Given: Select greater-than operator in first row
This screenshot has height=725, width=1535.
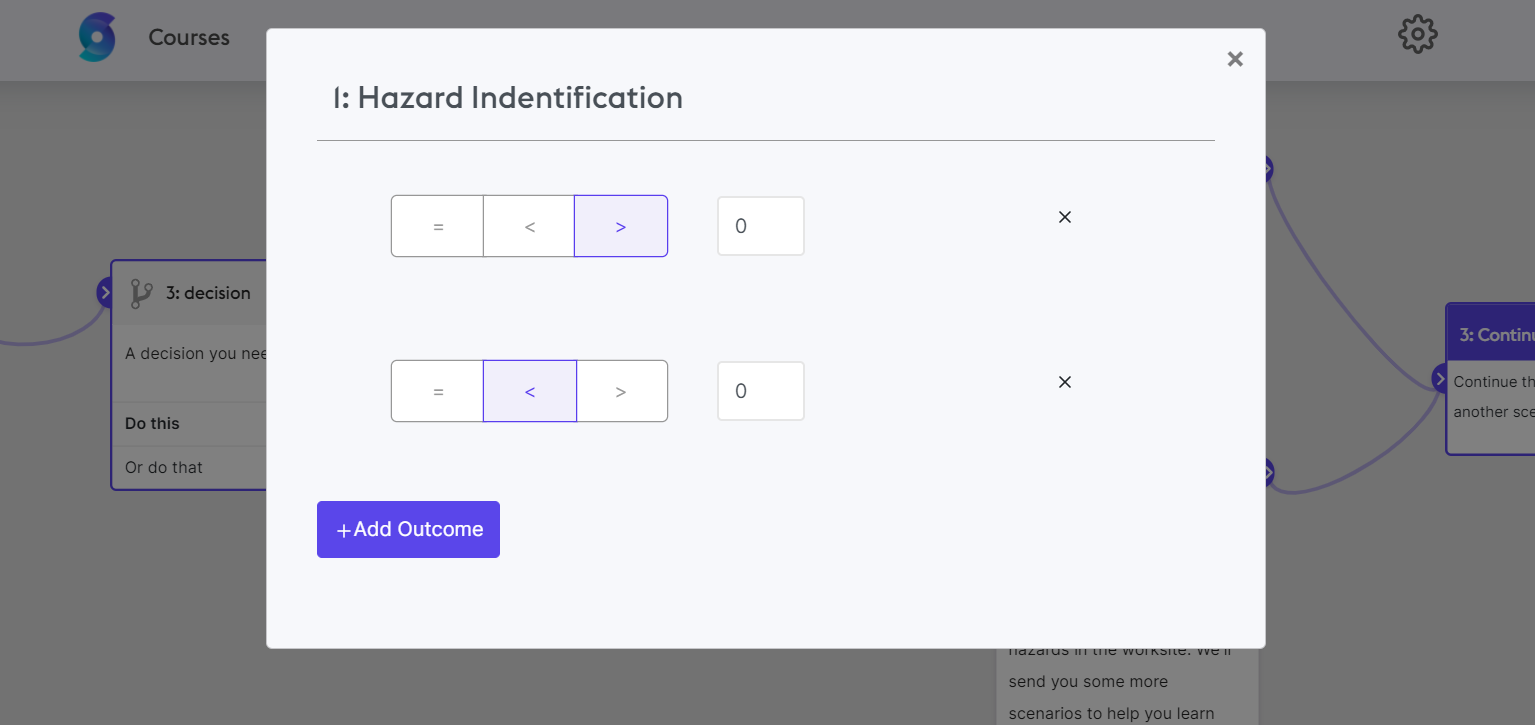Looking at the screenshot, I should click(x=621, y=226).
